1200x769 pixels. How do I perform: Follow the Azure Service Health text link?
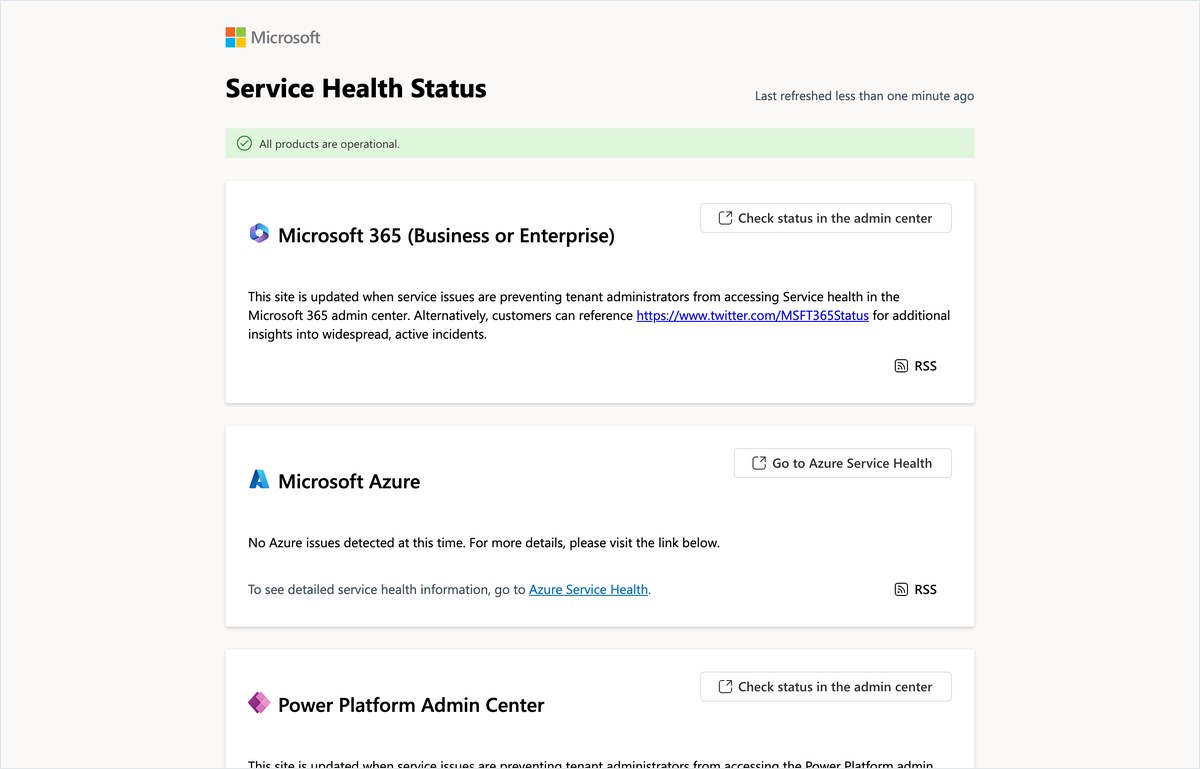588,590
